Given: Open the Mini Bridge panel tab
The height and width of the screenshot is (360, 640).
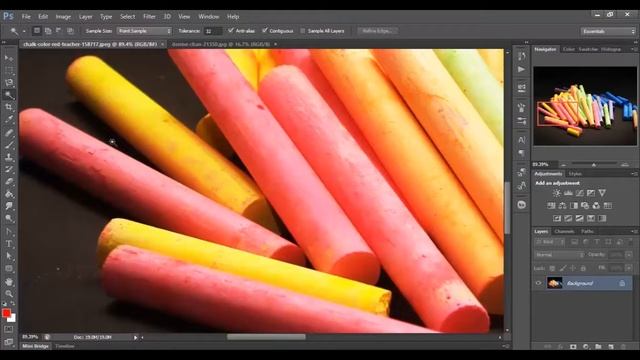Looking at the screenshot, I should [x=36, y=346].
